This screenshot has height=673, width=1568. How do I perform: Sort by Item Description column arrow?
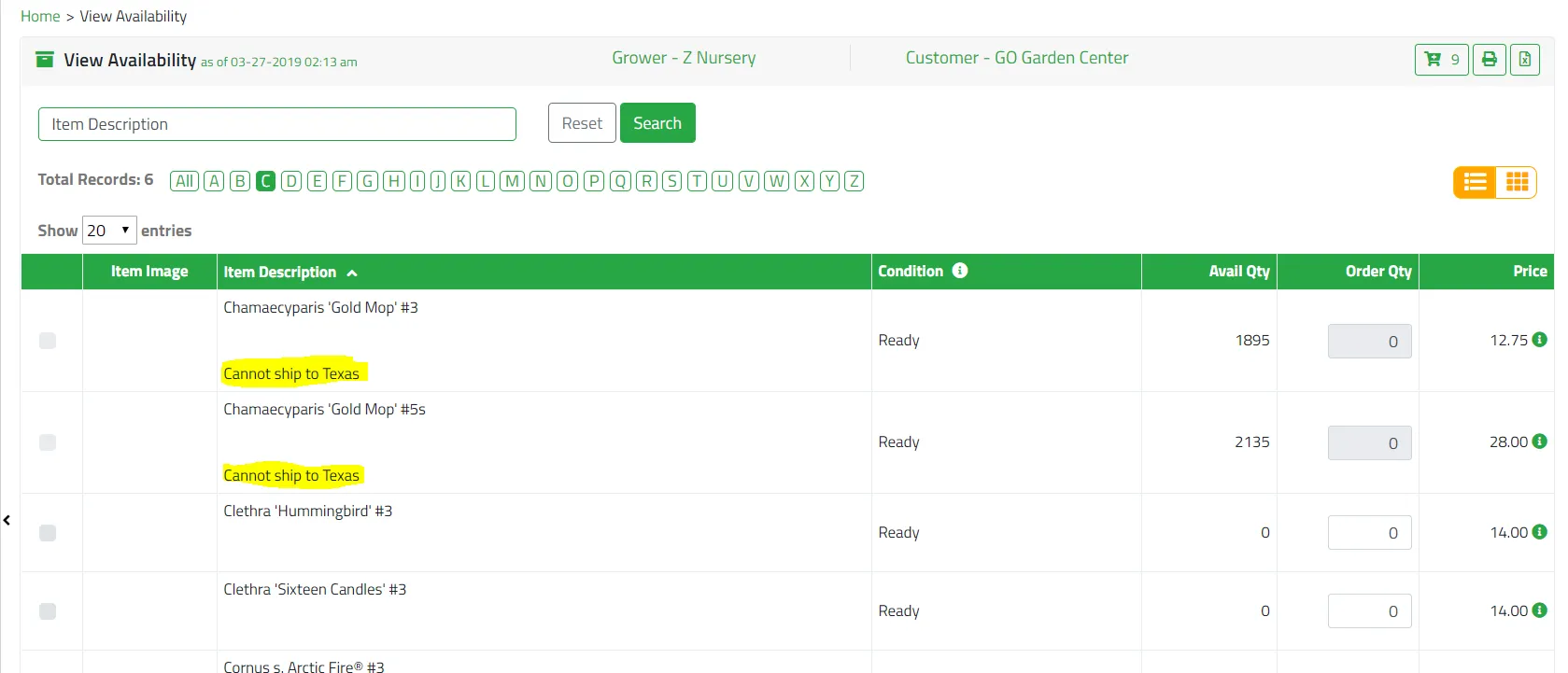(352, 273)
